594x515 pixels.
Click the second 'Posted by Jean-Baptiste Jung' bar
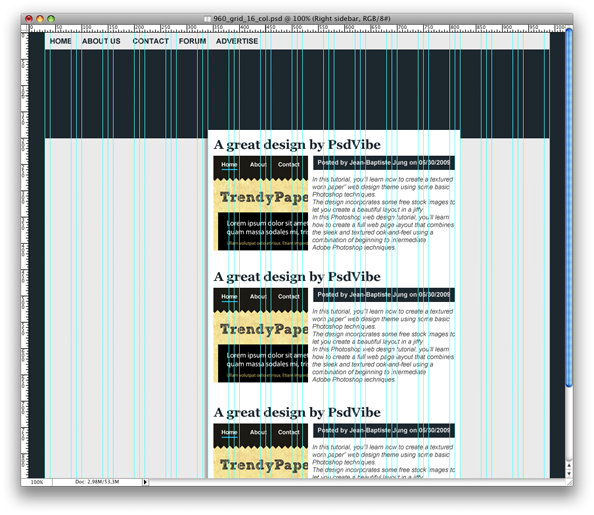point(384,294)
